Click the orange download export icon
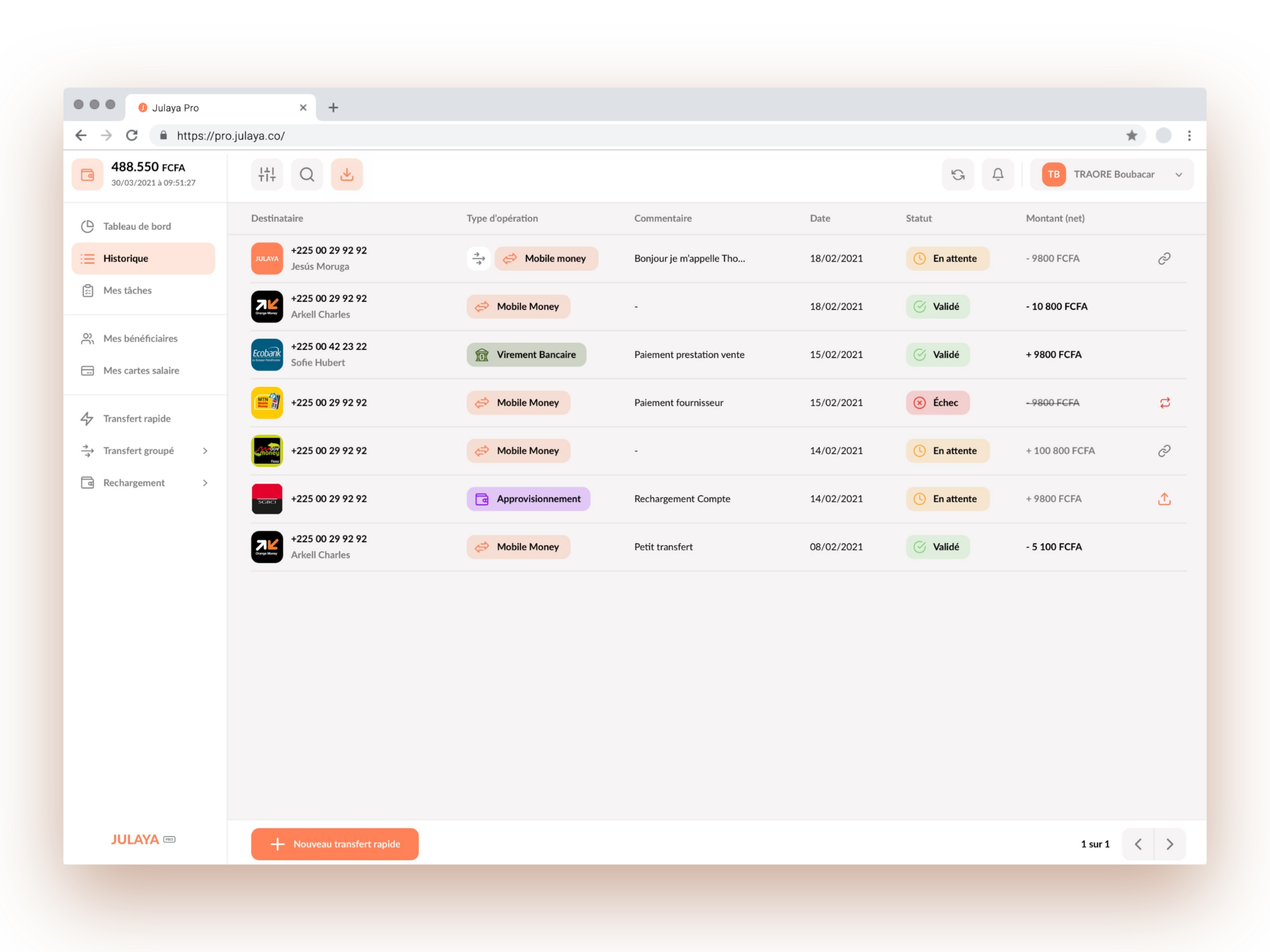 click(347, 175)
